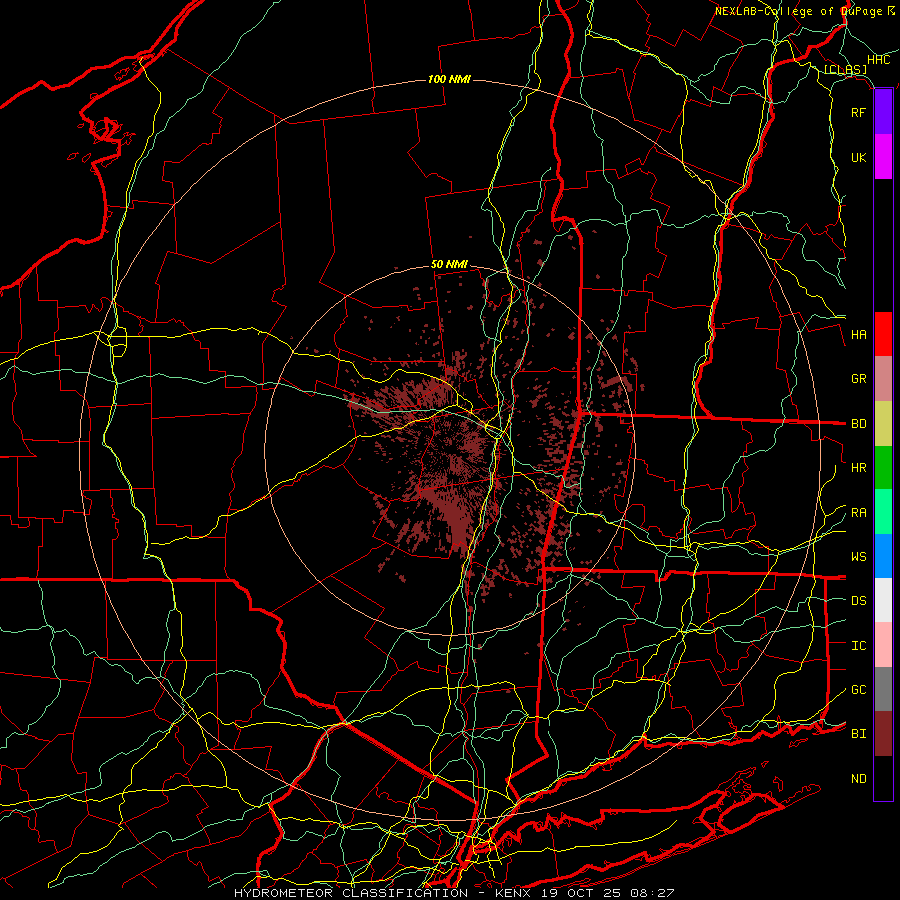Click the light green RA legend swatch

point(883,512)
